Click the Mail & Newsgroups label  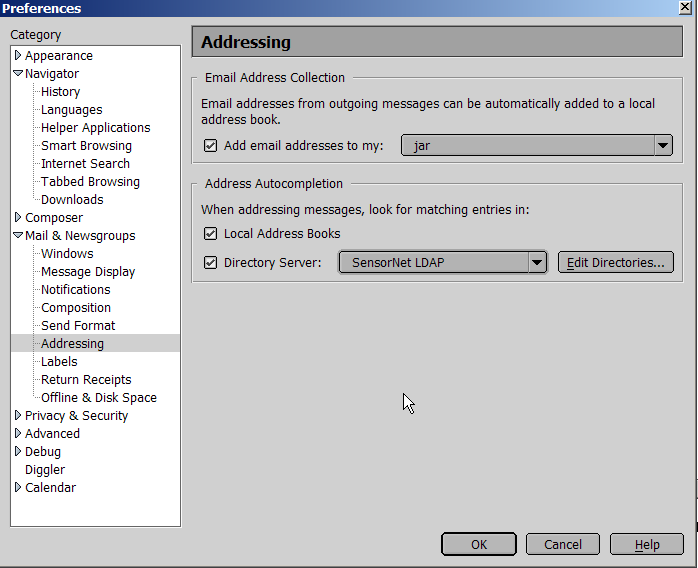80,235
